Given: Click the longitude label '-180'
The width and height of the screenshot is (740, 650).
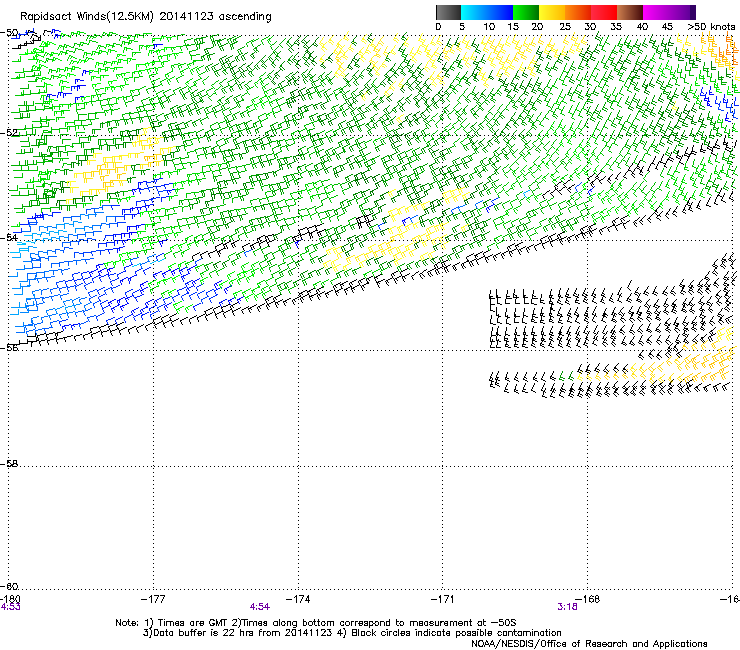Looking at the screenshot, I should (10, 599).
